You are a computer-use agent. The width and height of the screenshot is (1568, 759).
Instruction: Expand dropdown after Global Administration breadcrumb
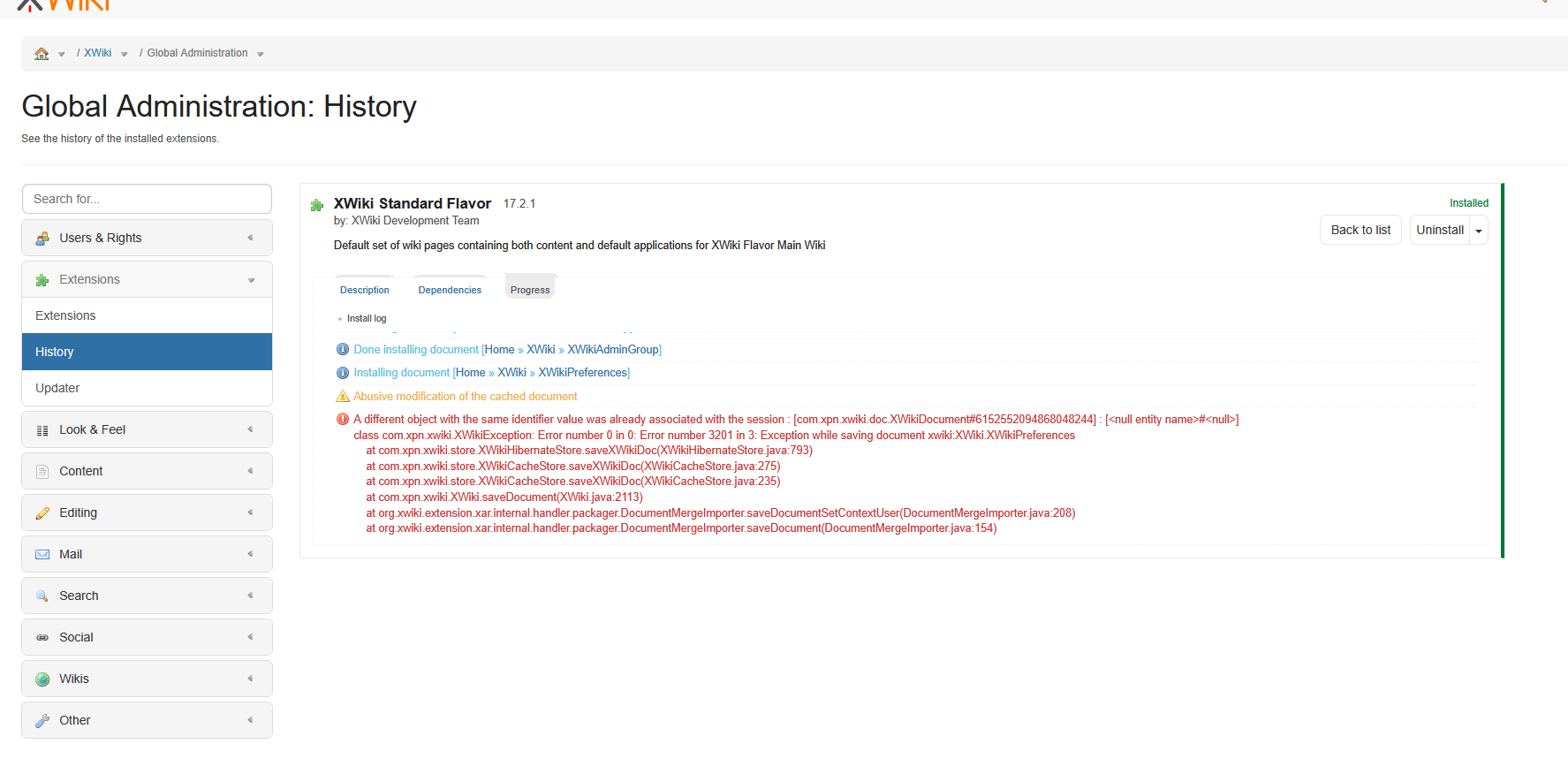260,54
